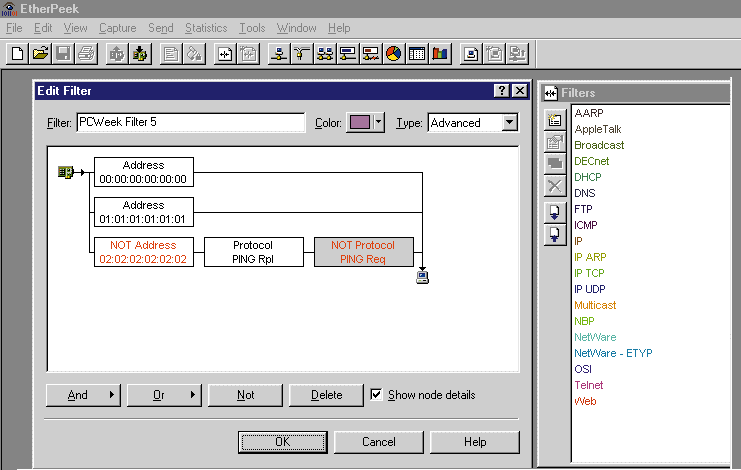Click the blue network monitor toolbar icon
This screenshot has width=741, height=470.
point(348,53)
